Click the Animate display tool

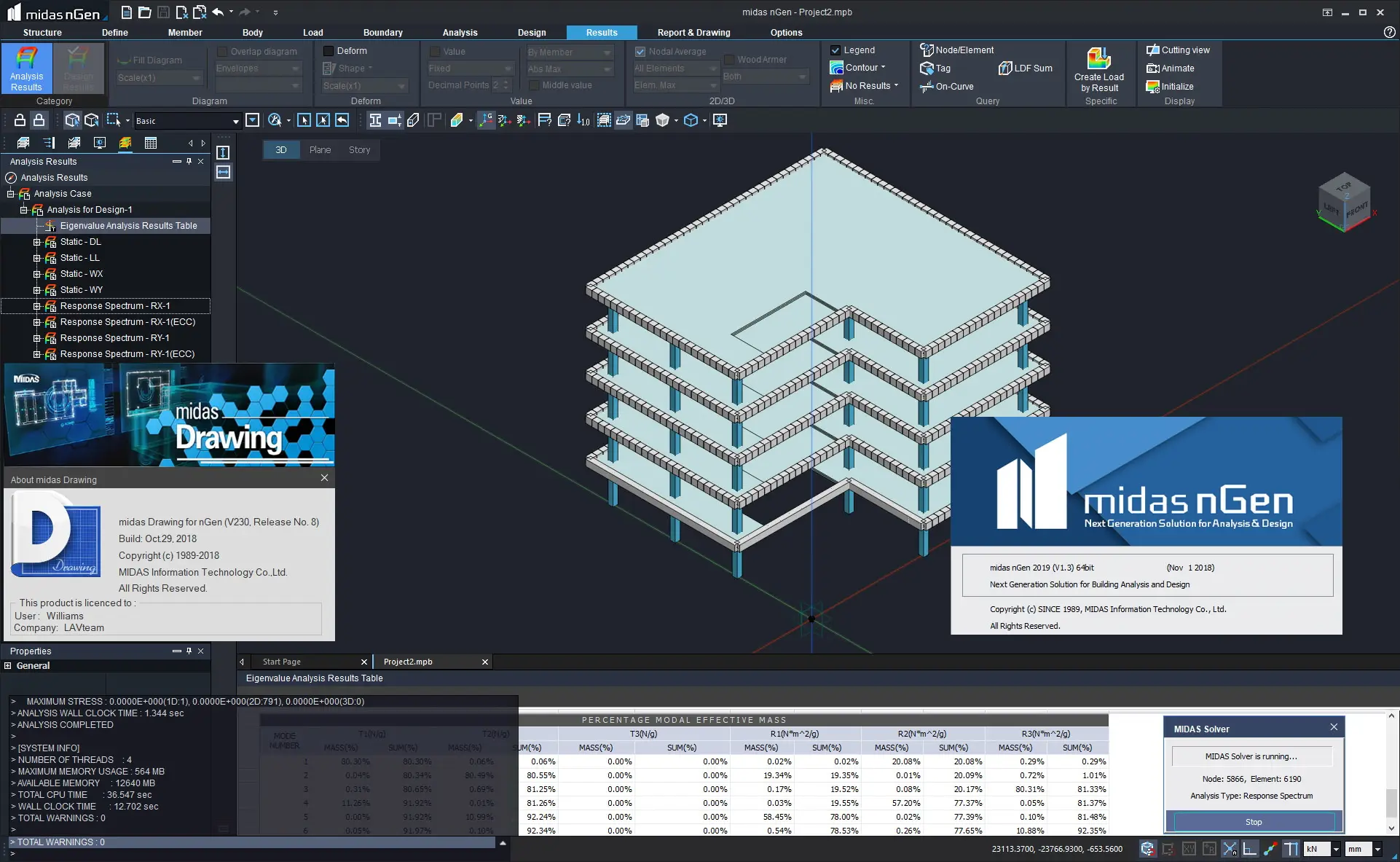[x=1170, y=68]
